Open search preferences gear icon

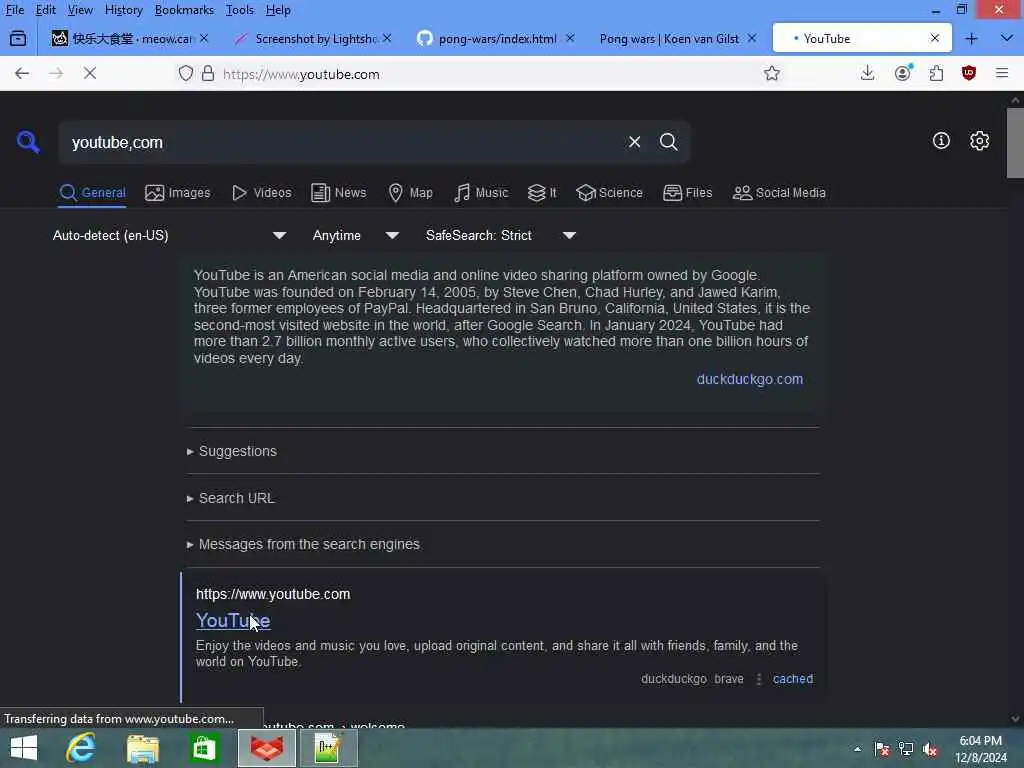979,140
